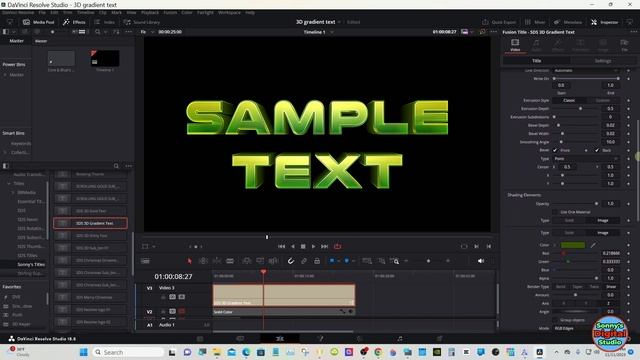Open the Timeline menu
640x360 pixels.
85,13
